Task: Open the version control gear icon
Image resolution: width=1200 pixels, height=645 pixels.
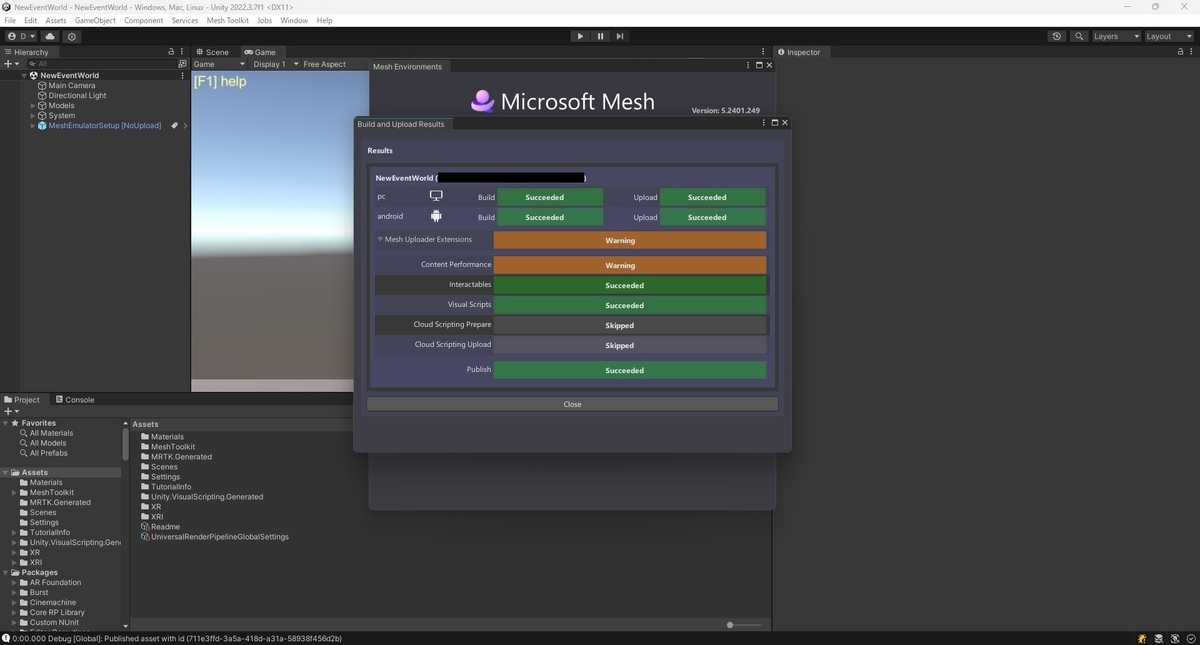Action: (x=72, y=36)
